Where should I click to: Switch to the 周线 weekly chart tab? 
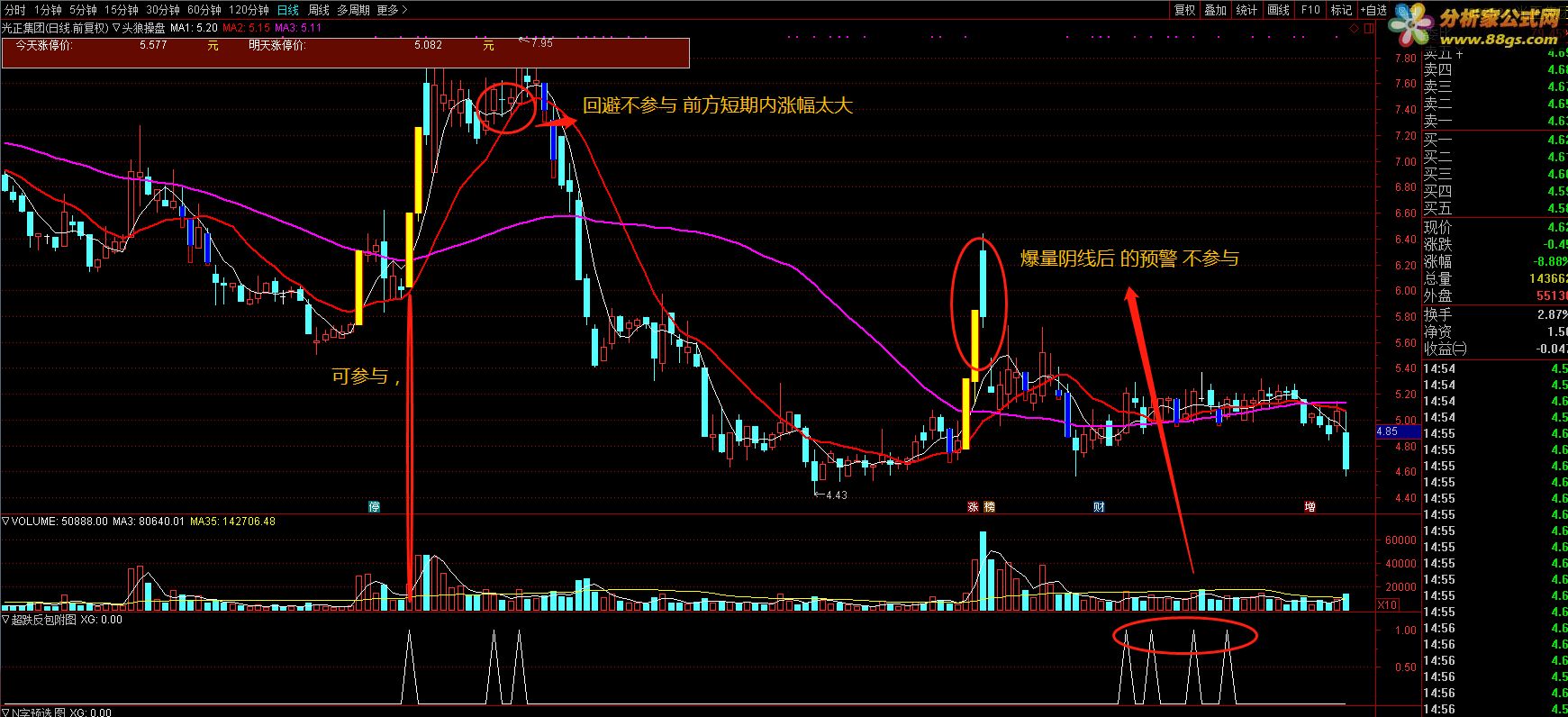point(319,10)
